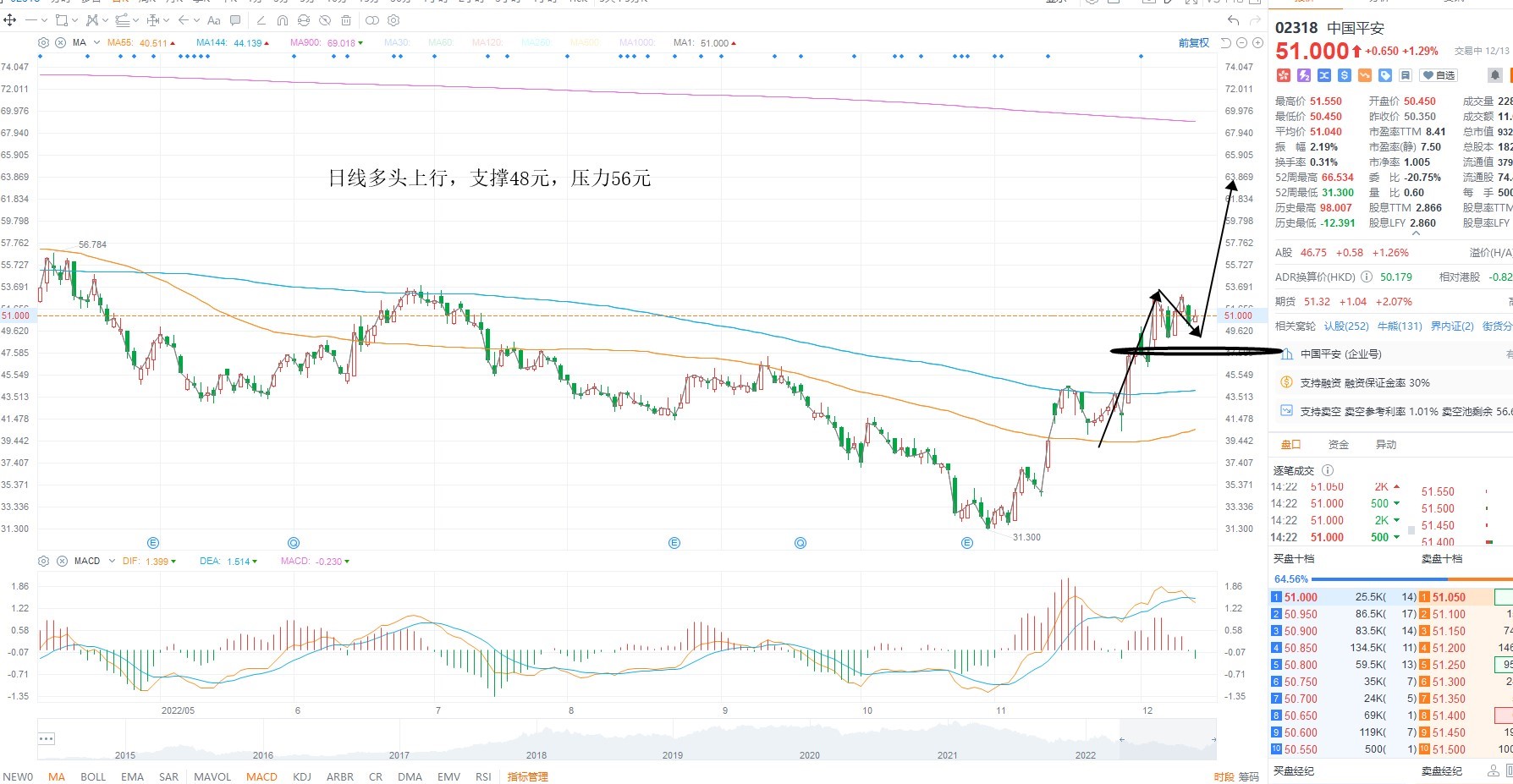
Task: Select the eraser tool in toolbar
Action: [261, 19]
